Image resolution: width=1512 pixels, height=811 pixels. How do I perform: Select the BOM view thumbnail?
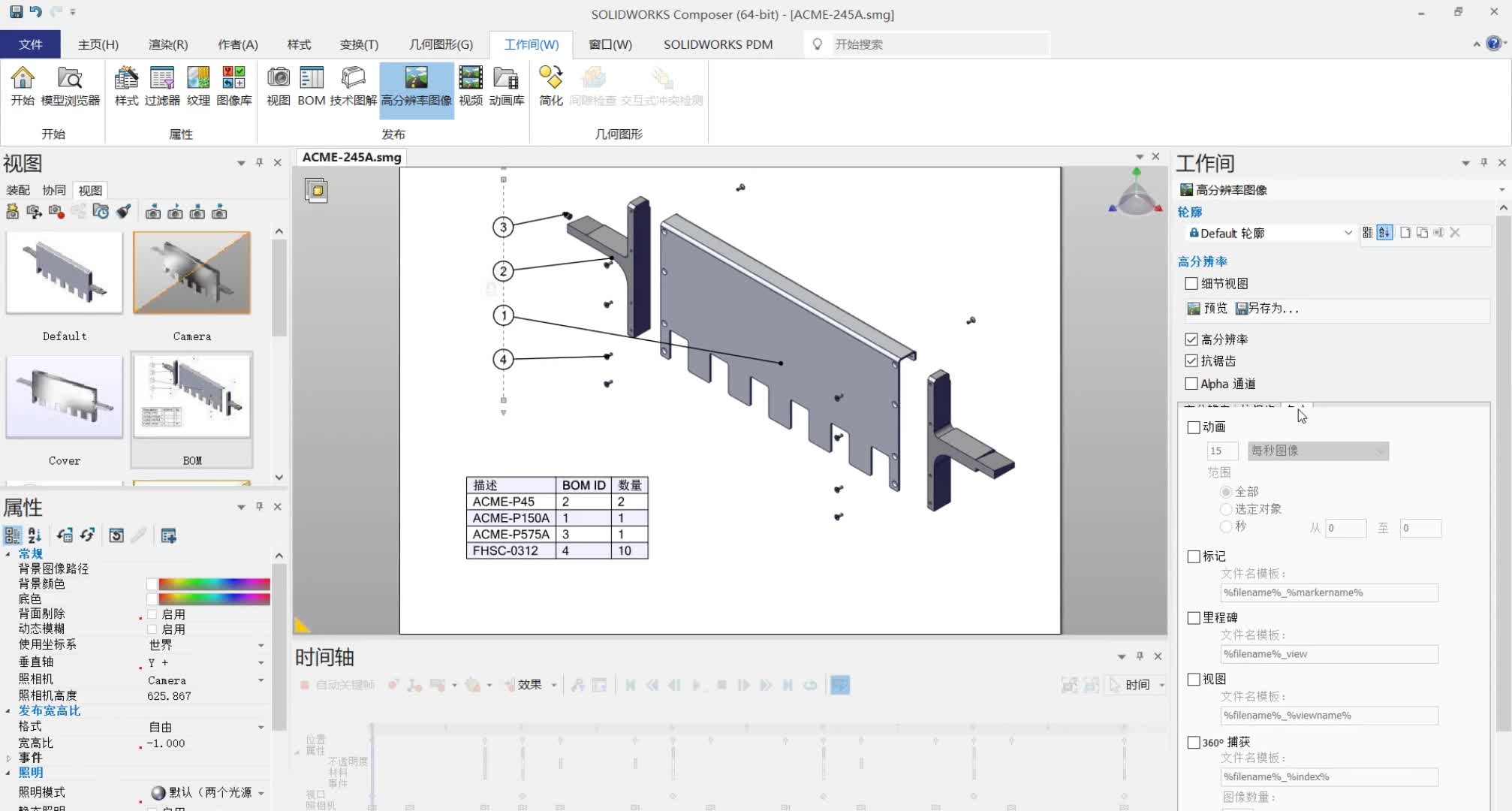tap(192, 397)
